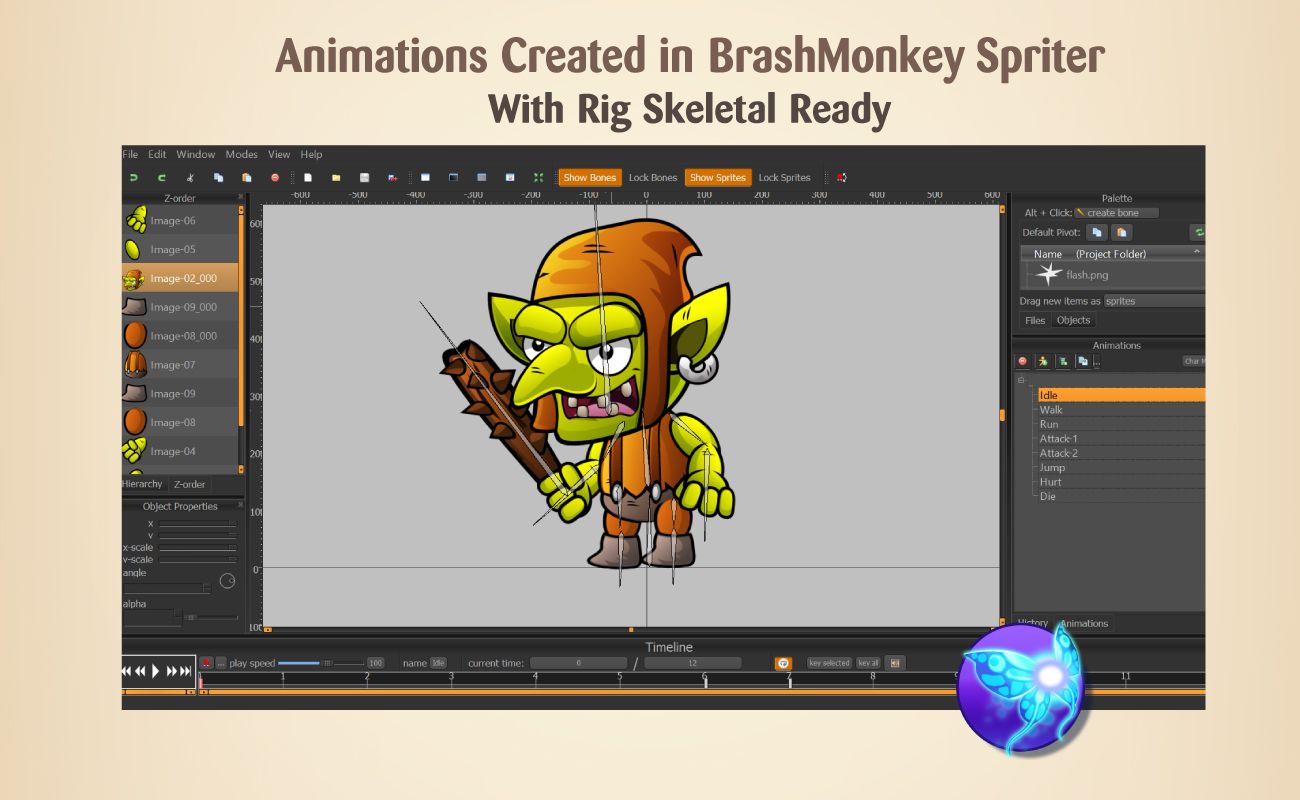The width and height of the screenshot is (1300, 800).
Task: Click the red record icon beside play speed
Action: pos(206,663)
